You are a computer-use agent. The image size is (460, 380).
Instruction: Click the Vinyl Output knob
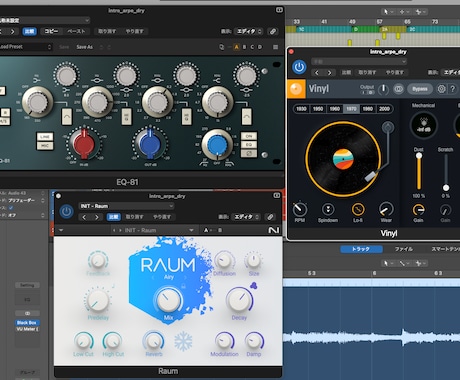[383, 89]
